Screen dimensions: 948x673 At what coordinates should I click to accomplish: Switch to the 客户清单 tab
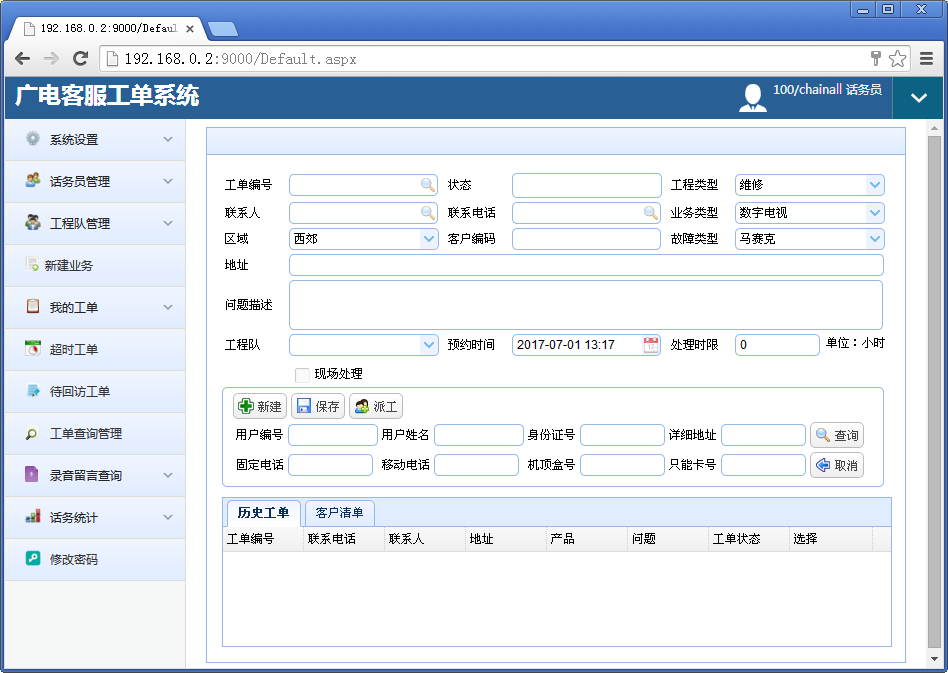(x=339, y=513)
